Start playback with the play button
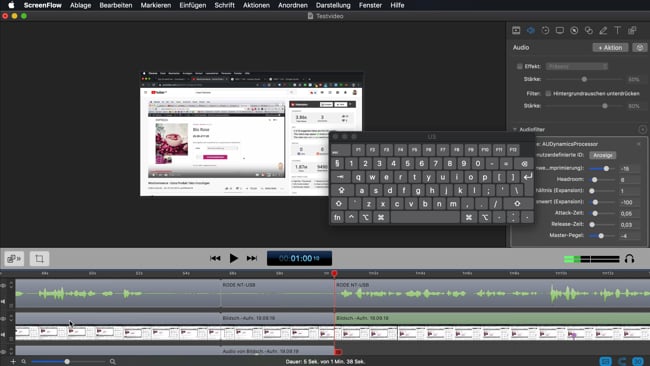Viewport: 650px width, 366px height. tap(233, 258)
